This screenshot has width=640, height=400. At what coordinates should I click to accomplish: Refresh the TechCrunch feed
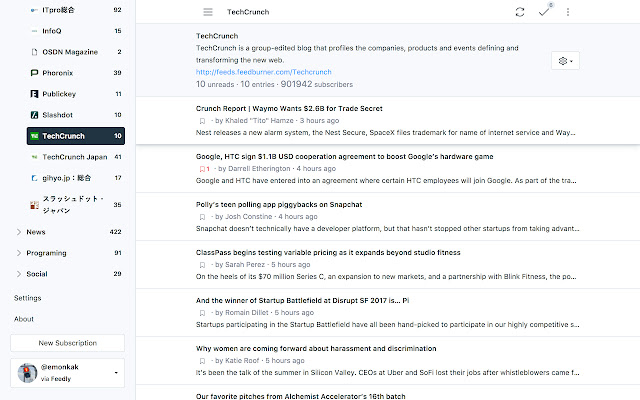pyautogui.click(x=520, y=12)
